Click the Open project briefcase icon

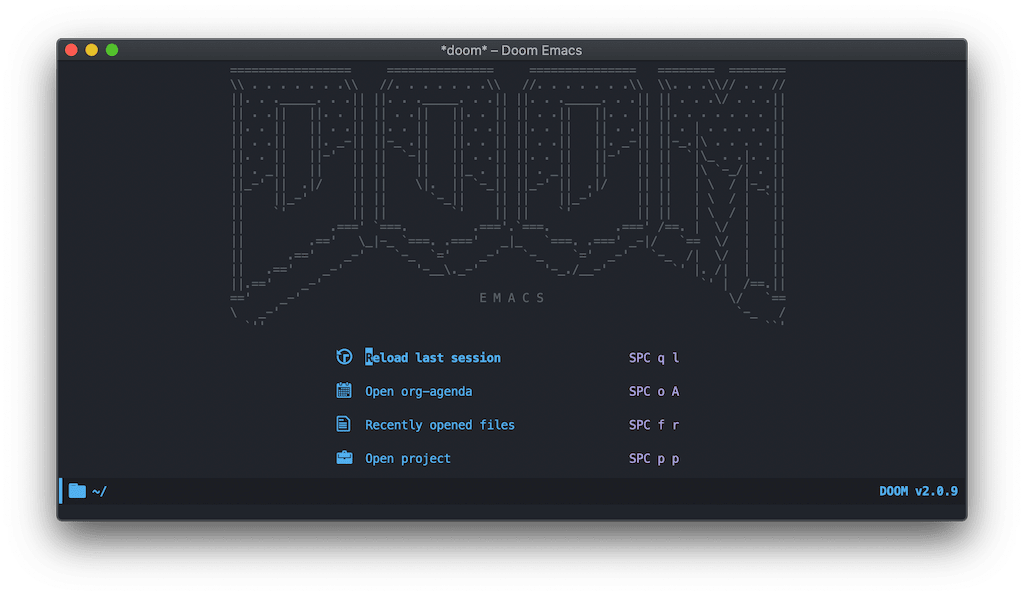[344, 458]
